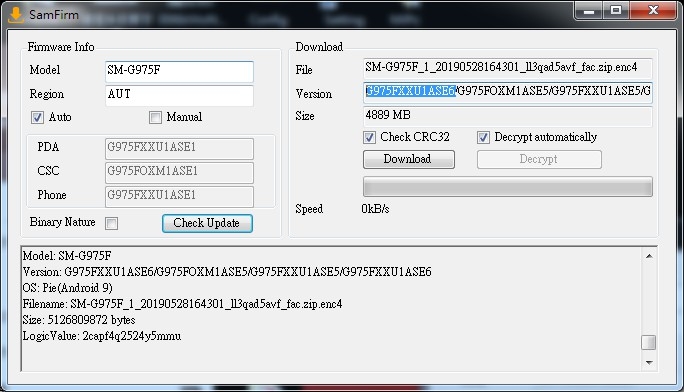Click the 'OS: Pie(Android 9)' log line
Screen dimensions: 684x392
[x=68, y=288]
